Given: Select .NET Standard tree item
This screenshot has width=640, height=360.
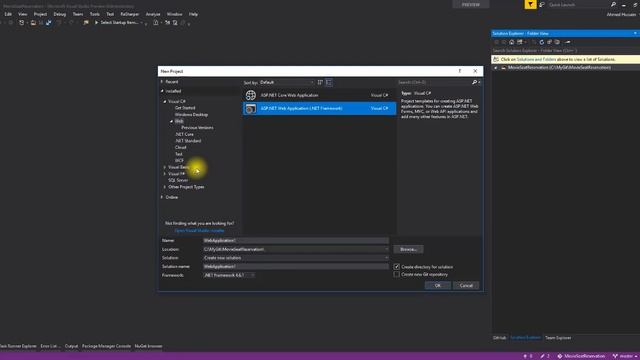Looking at the screenshot, I should (188, 141).
